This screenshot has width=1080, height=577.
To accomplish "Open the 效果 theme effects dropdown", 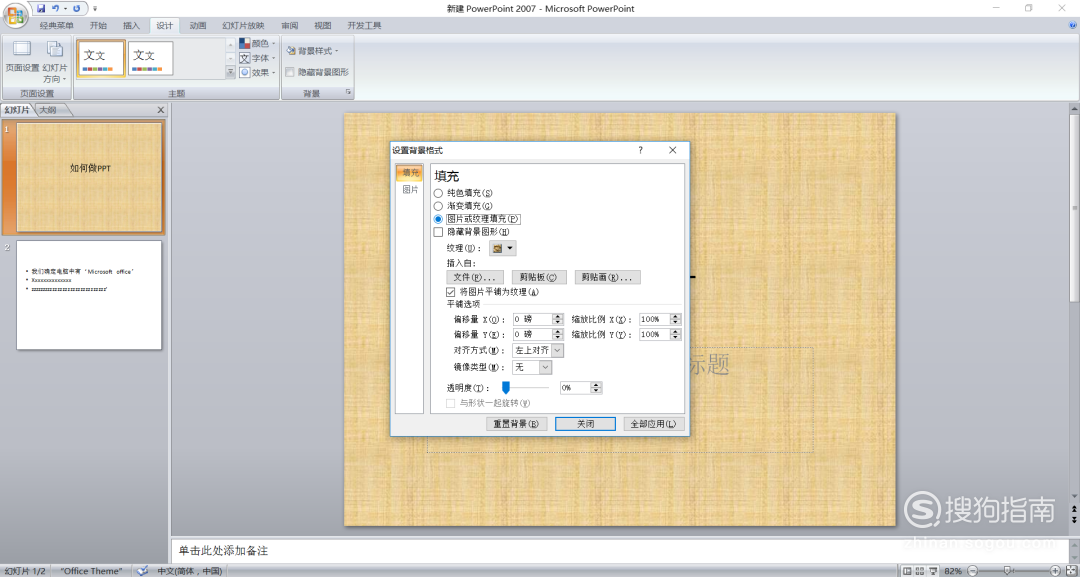I will click(257, 72).
